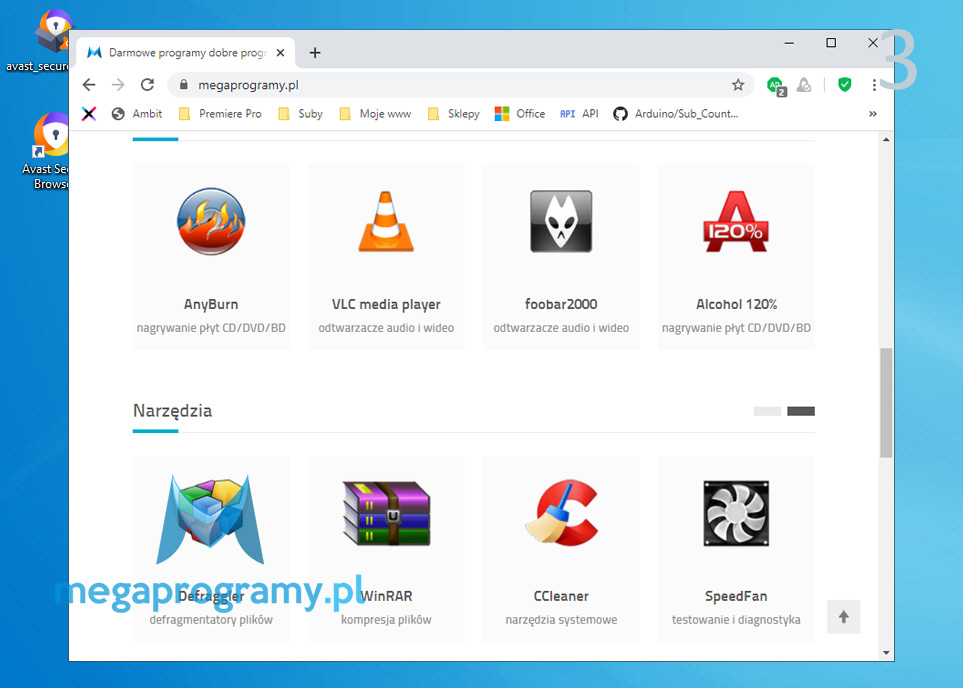
Task: Open the Alcohol 120% title link
Action: 736,304
